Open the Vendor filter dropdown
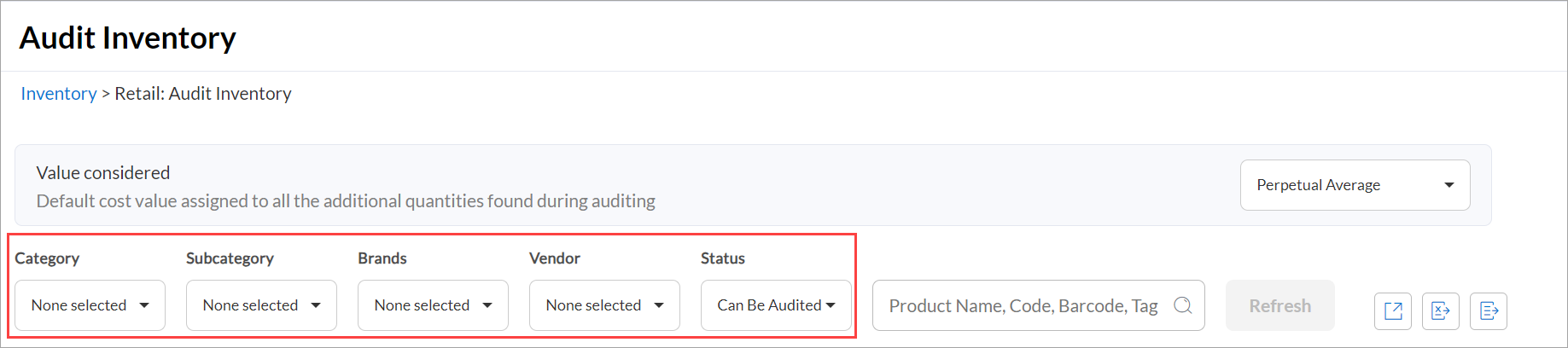The height and width of the screenshot is (348, 1568). tap(604, 305)
